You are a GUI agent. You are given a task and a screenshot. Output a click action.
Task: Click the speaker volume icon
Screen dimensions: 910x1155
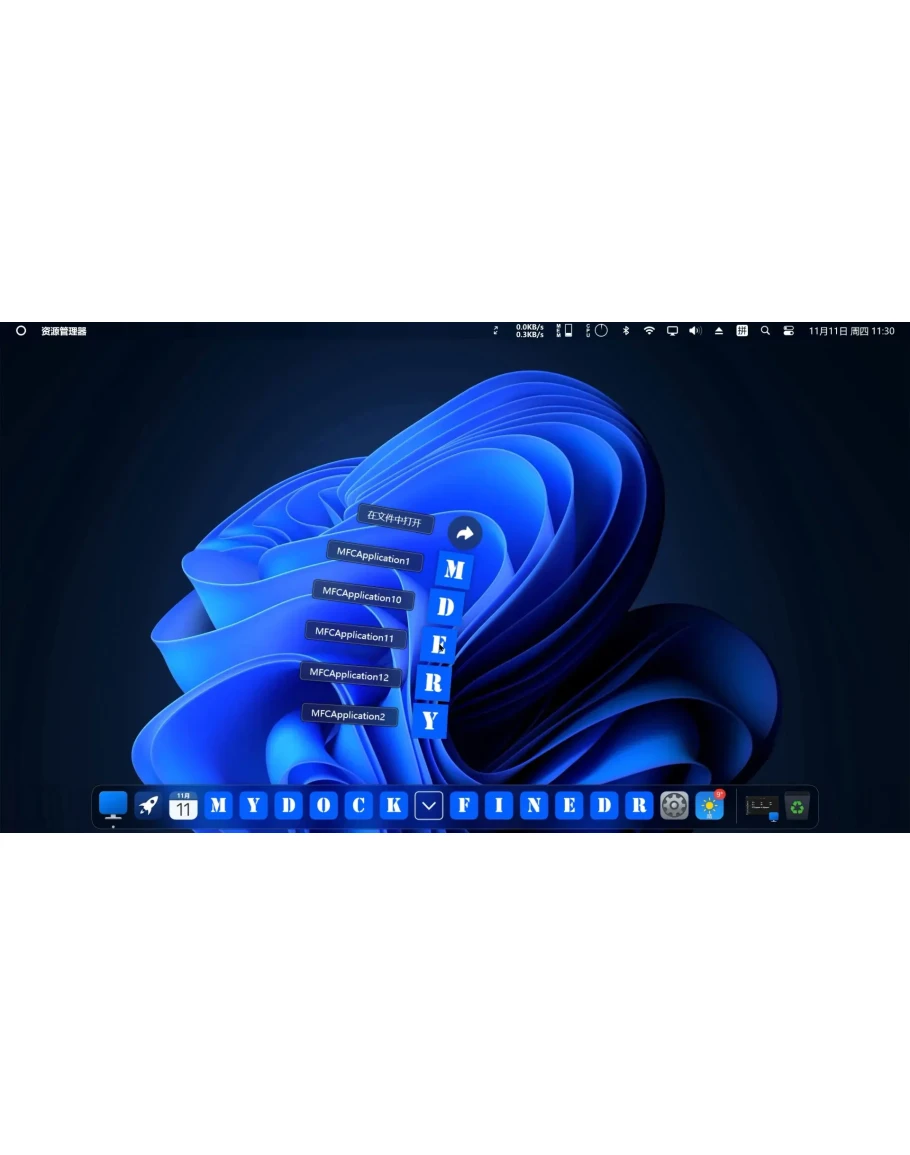(695, 331)
